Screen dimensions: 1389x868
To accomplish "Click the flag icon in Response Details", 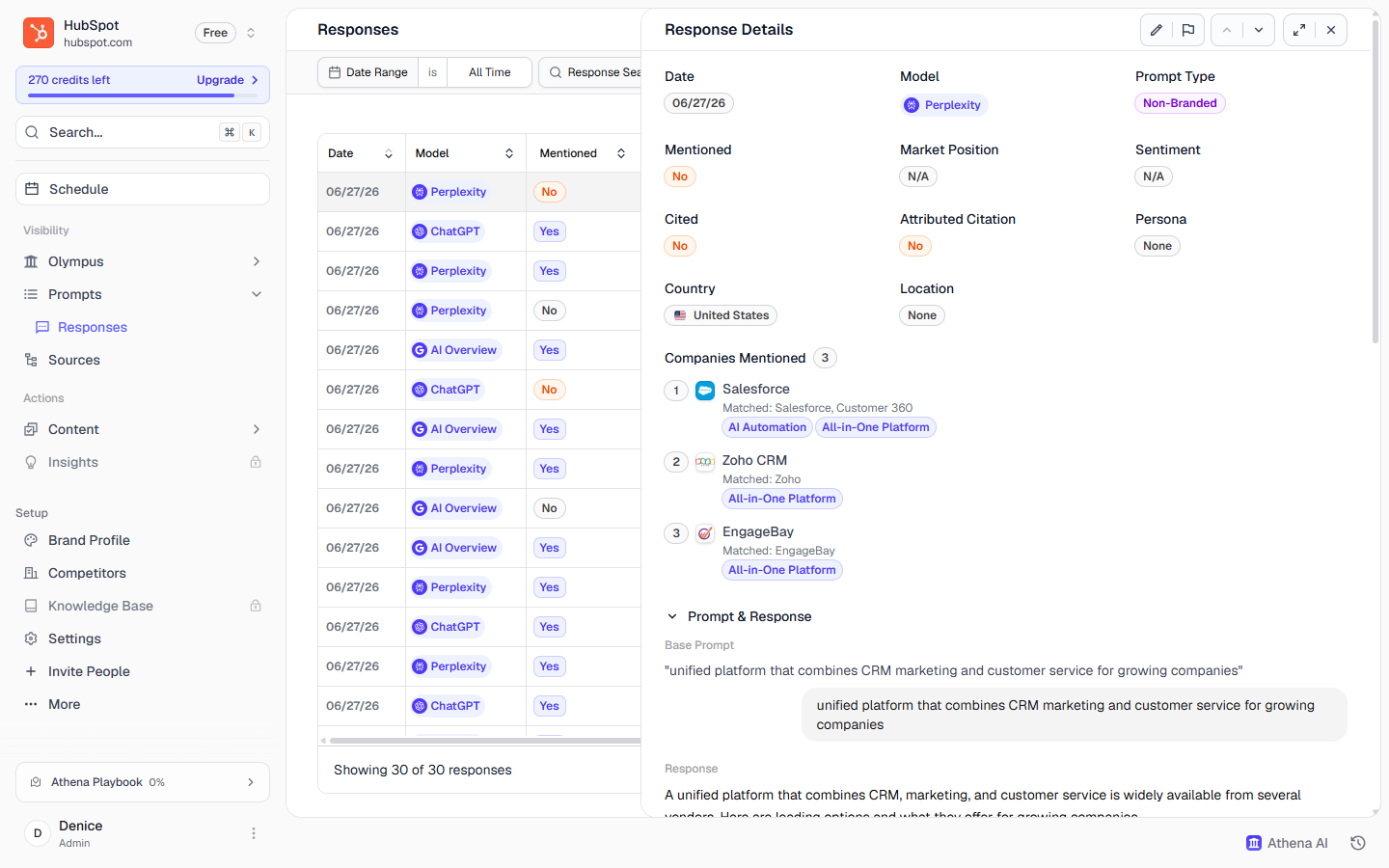I will pyautogui.click(x=1188, y=30).
